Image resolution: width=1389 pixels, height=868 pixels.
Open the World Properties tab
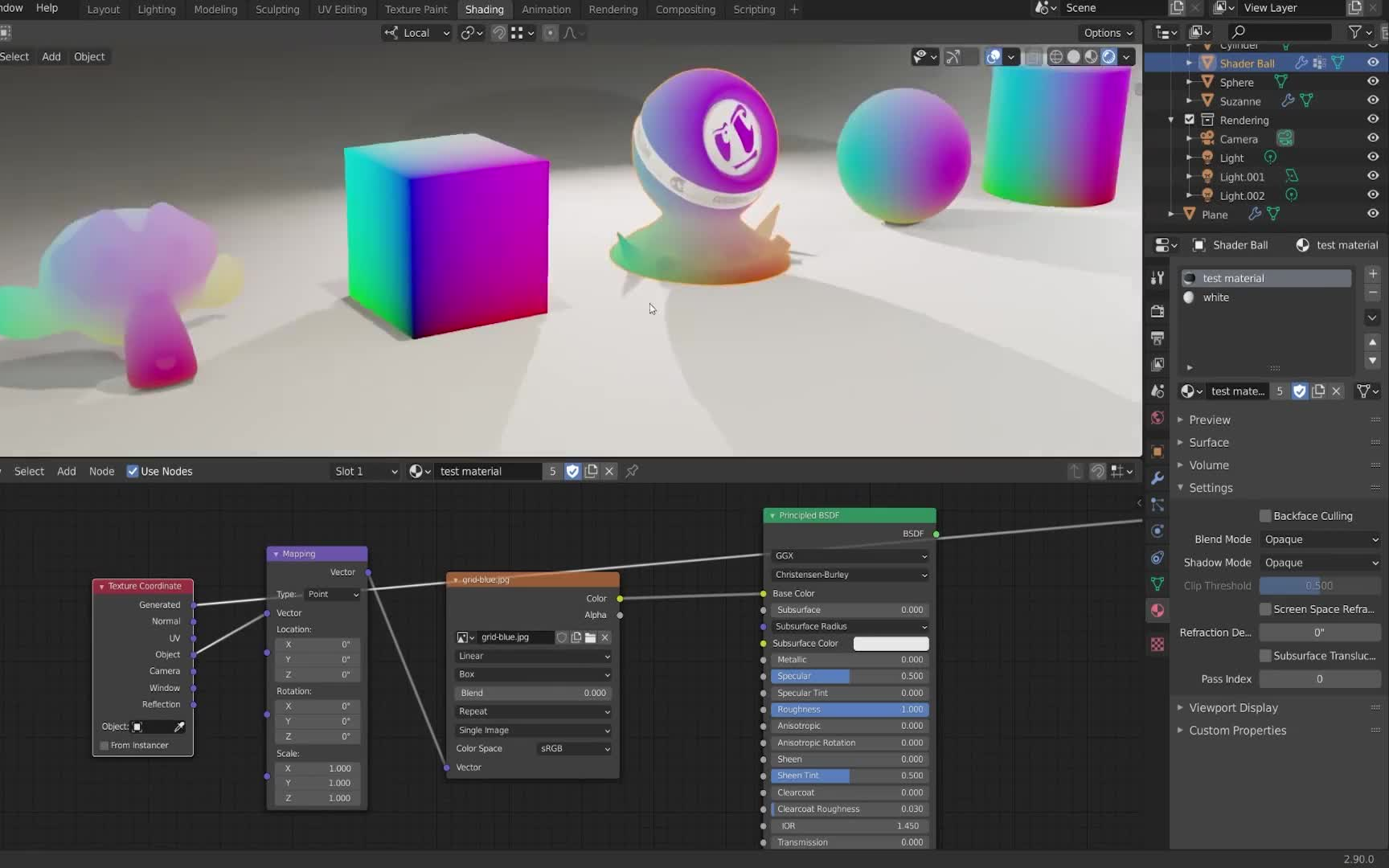(1156, 417)
